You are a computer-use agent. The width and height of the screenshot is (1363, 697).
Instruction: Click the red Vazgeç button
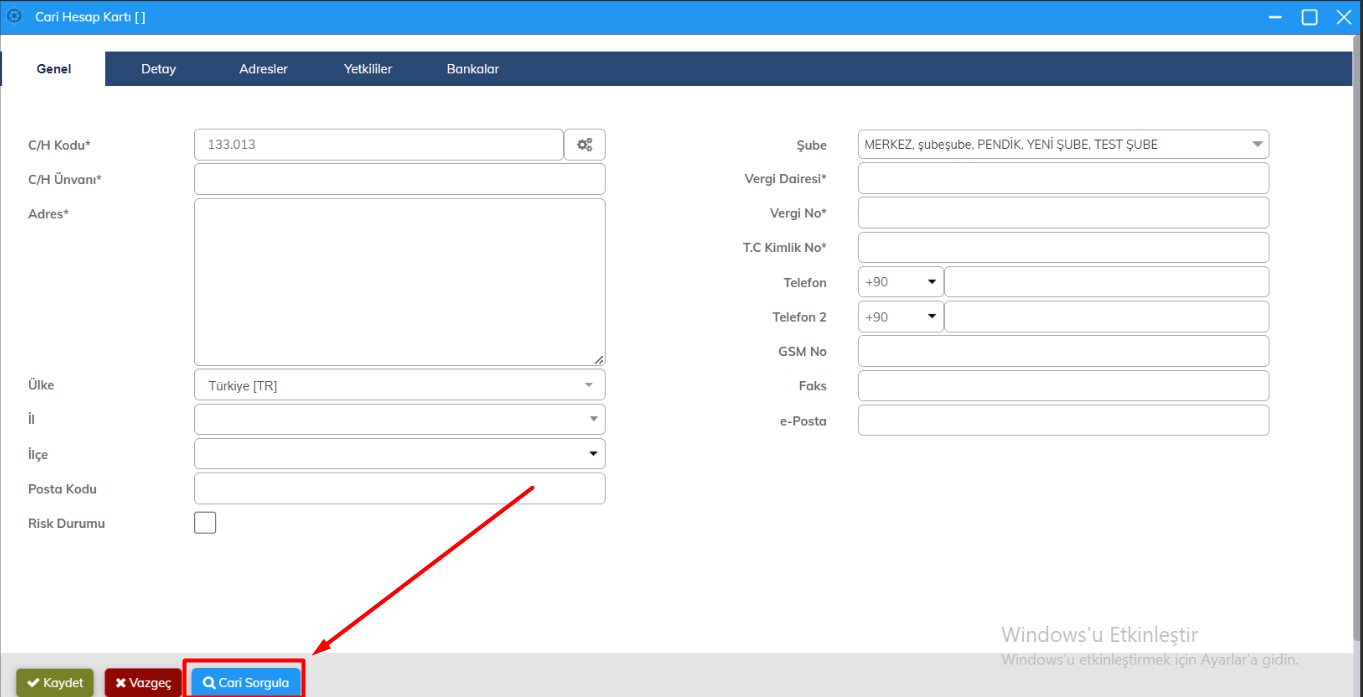click(143, 683)
